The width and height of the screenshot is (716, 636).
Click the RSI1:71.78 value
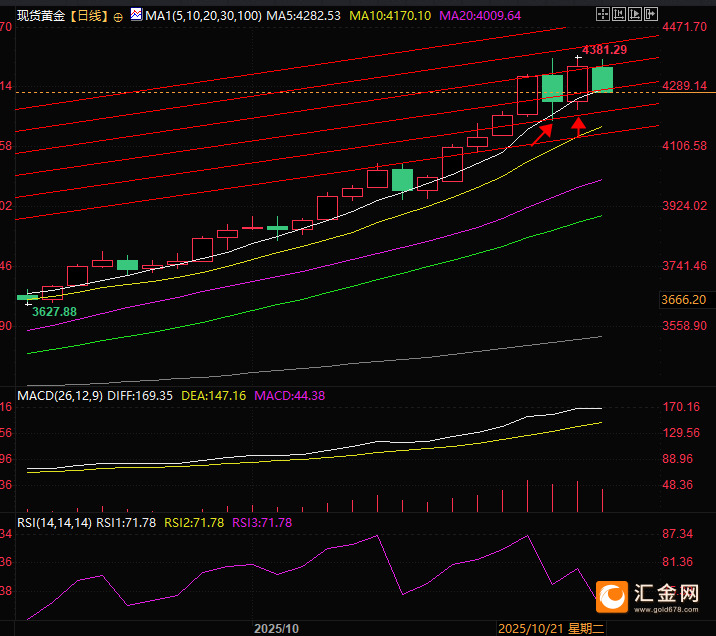click(126, 522)
